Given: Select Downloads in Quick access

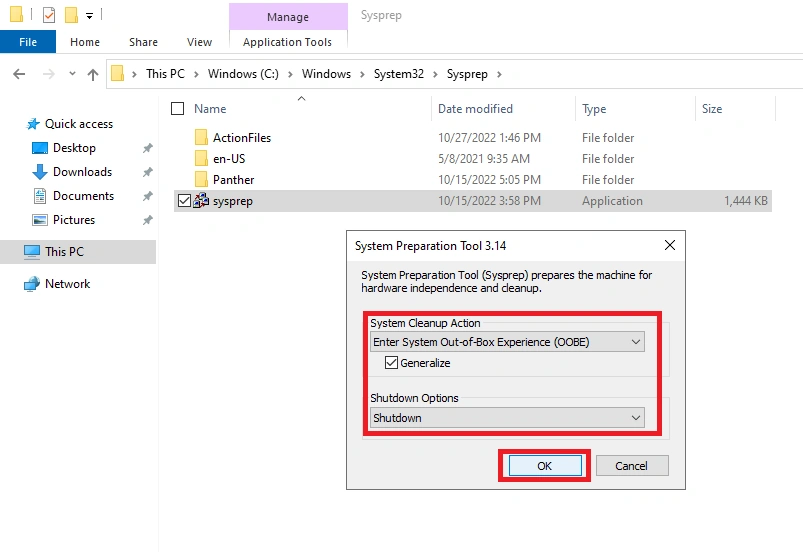Looking at the screenshot, I should [x=82, y=172].
